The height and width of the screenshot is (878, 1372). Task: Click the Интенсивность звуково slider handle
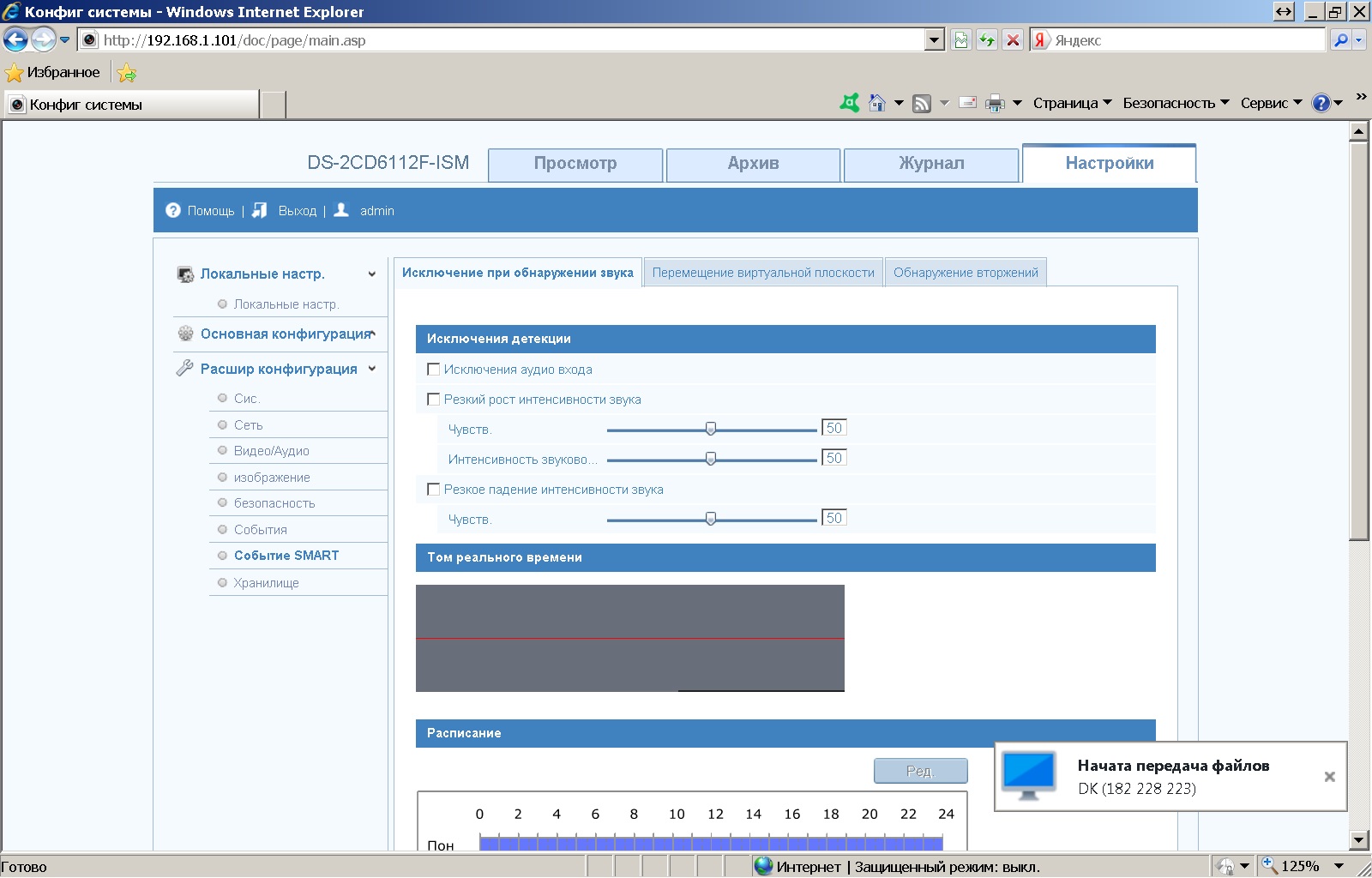(711, 459)
